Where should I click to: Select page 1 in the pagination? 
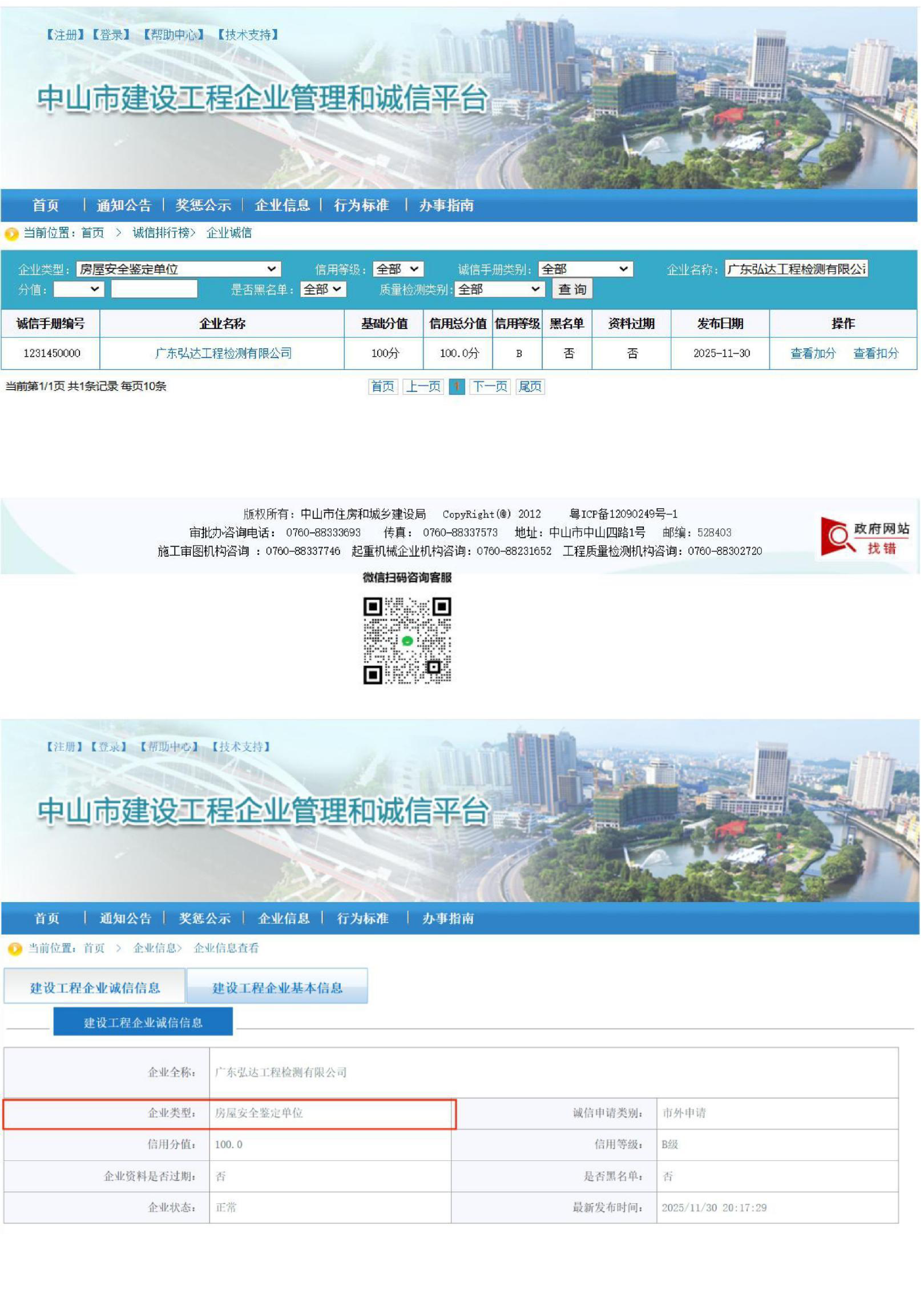[x=457, y=387]
